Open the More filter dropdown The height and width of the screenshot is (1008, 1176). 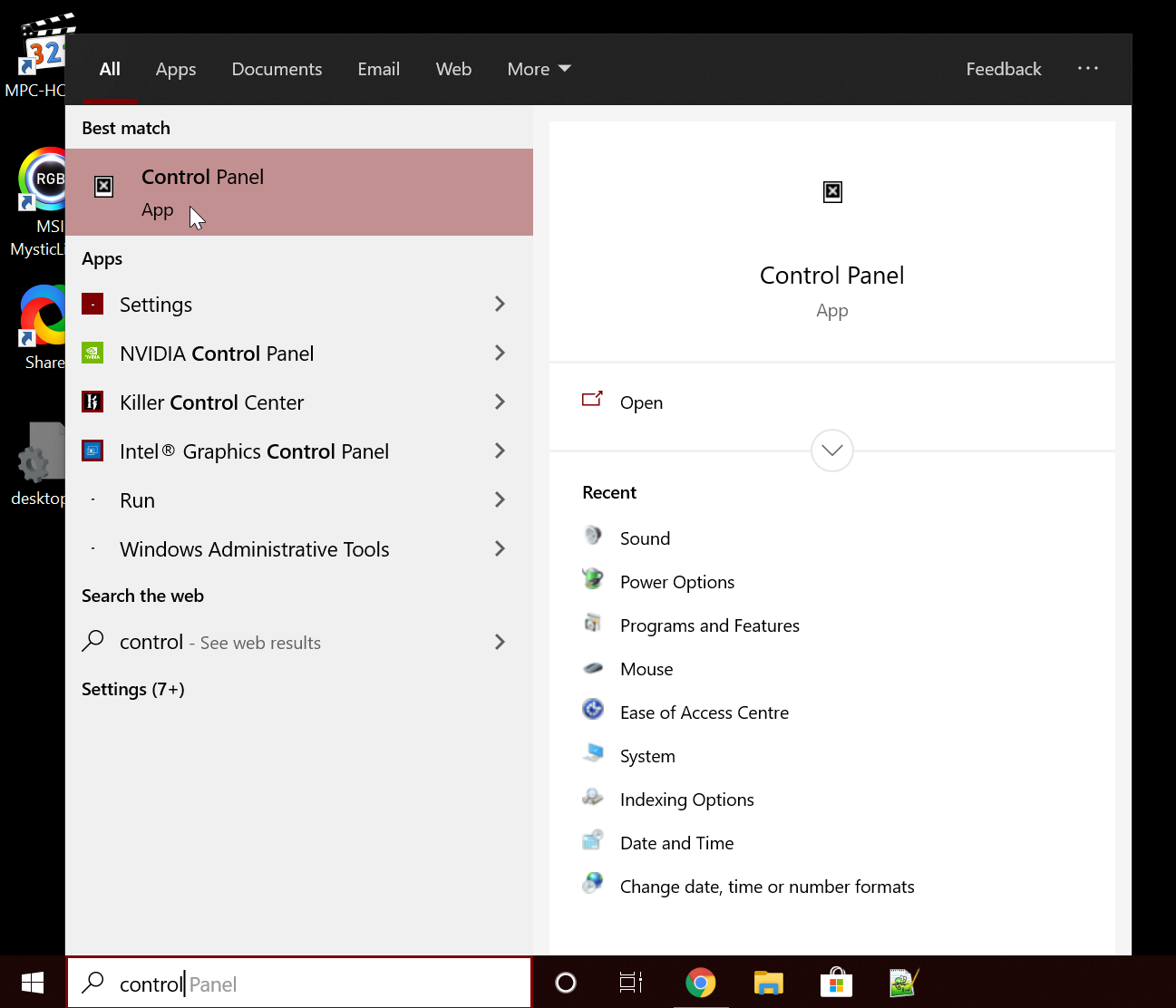tap(539, 69)
